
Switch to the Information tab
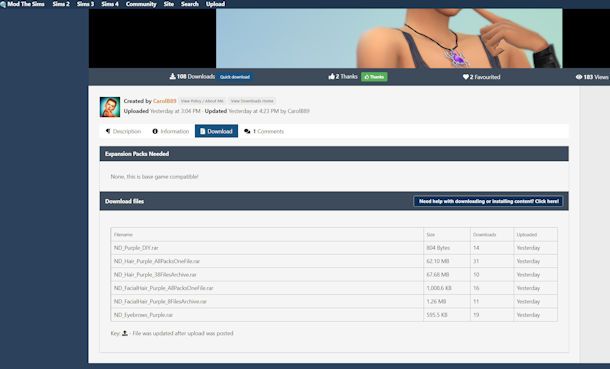170,131
